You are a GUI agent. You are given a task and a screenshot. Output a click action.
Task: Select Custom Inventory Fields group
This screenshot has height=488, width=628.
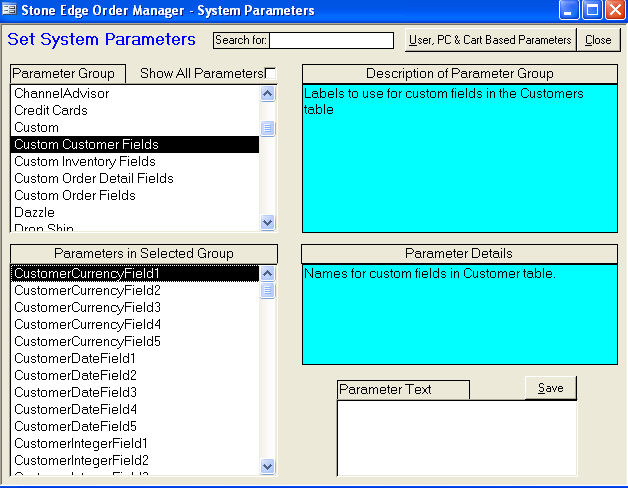pos(135,161)
